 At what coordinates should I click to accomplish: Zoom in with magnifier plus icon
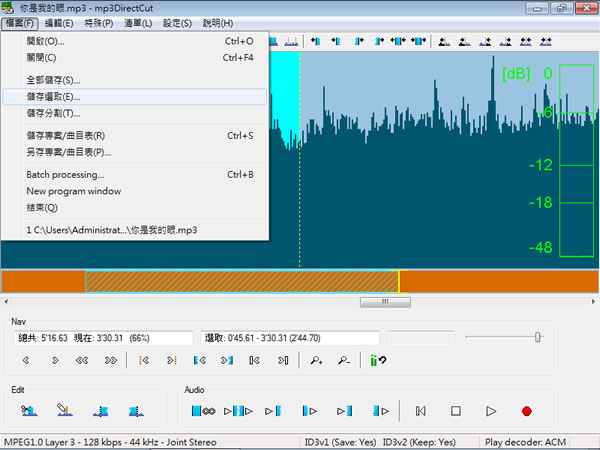click(x=316, y=360)
